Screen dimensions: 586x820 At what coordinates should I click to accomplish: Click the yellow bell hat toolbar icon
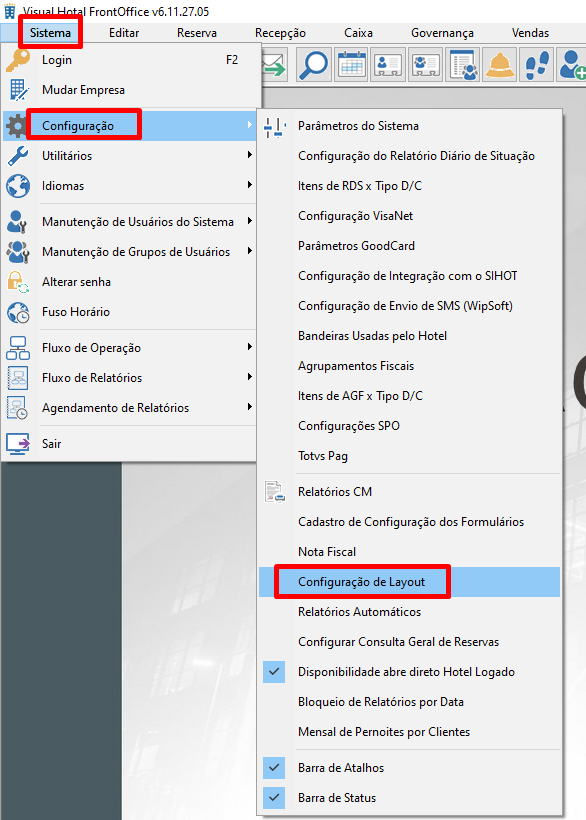[x=500, y=65]
